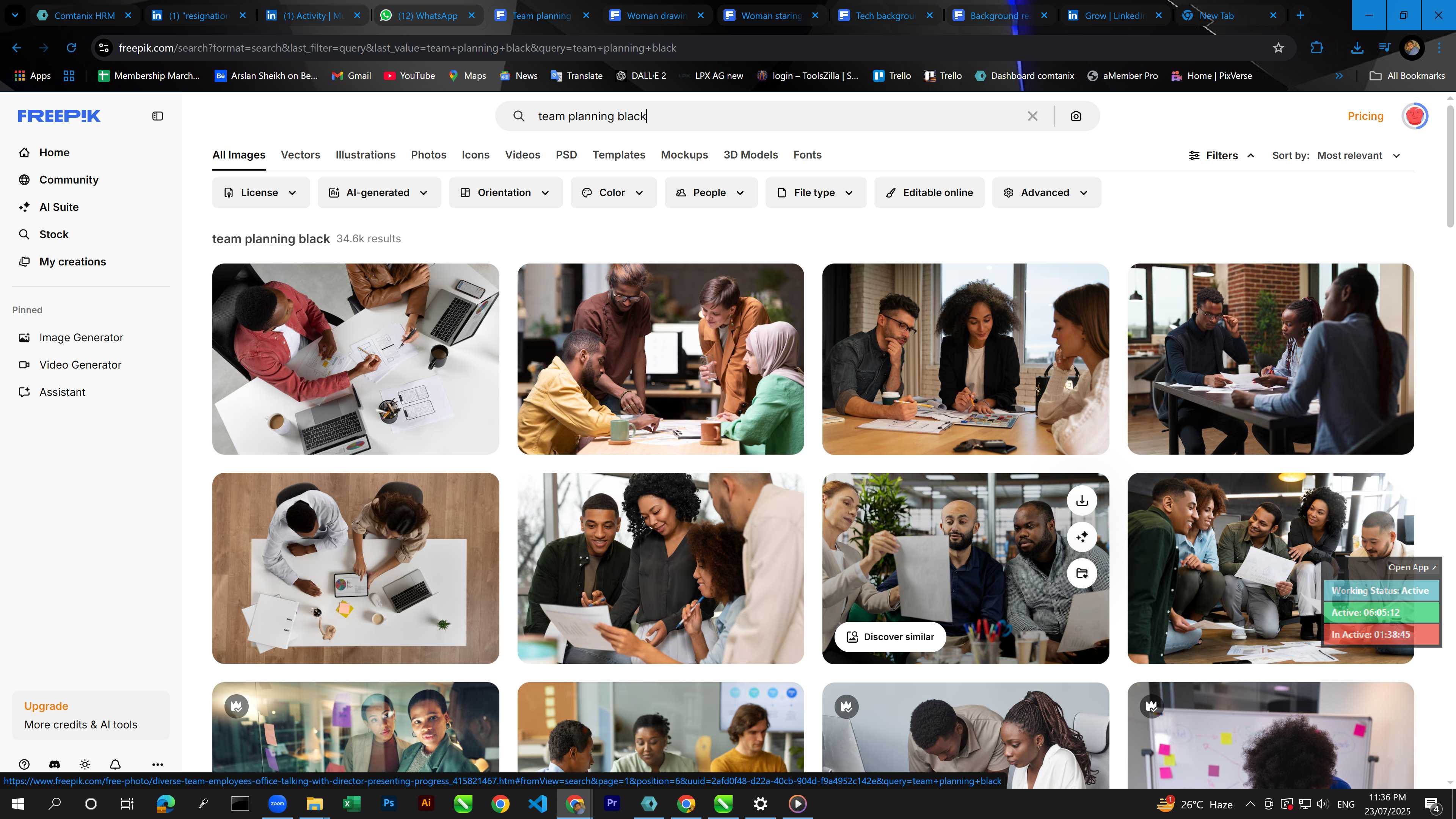The width and height of the screenshot is (1456, 819).
Task: Switch to the Illustrations tab
Action: pyautogui.click(x=365, y=155)
